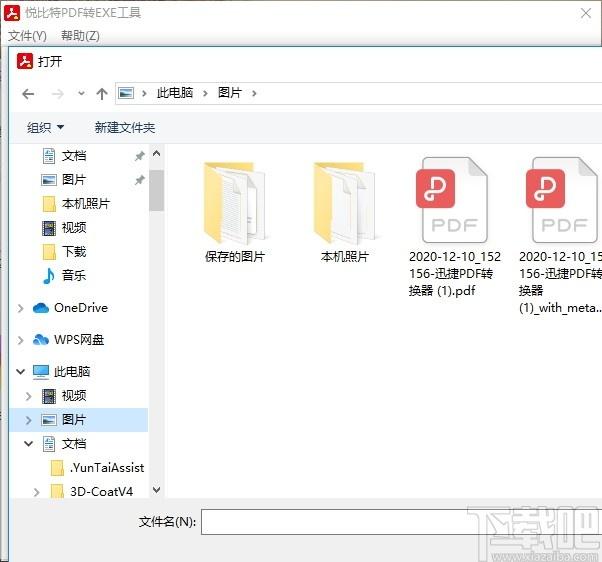Open the 帮助(Z) menu

click(80, 36)
